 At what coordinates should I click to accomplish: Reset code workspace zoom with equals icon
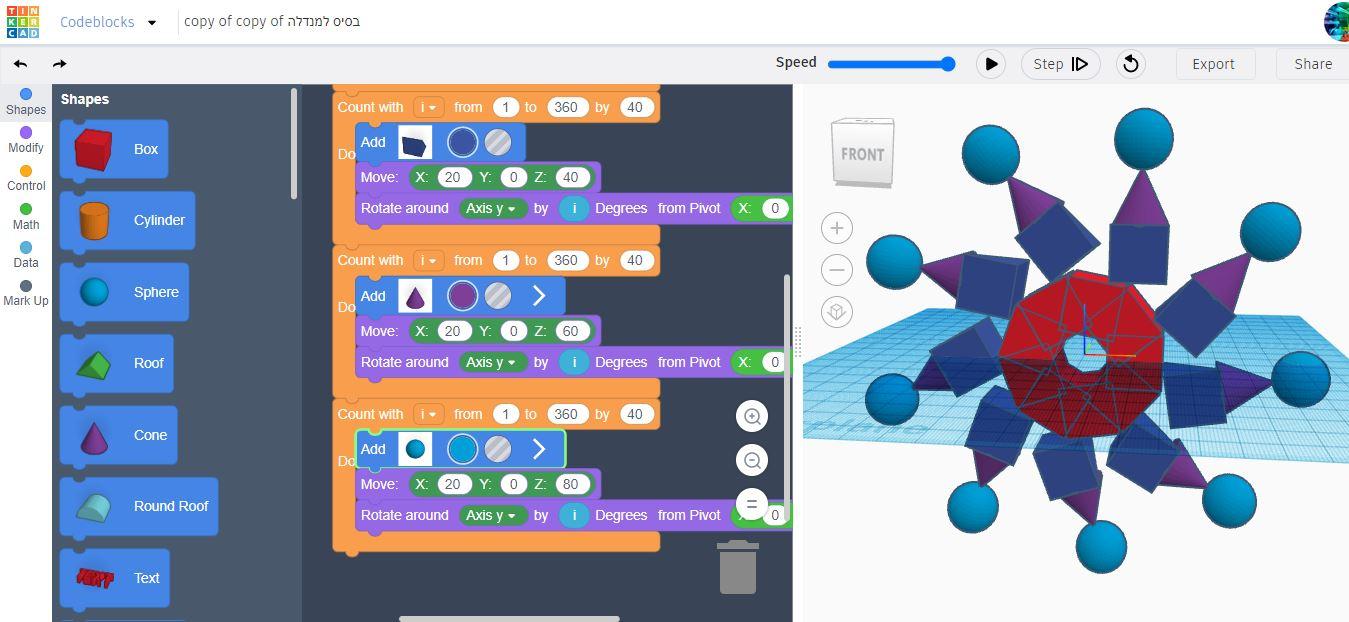(x=752, y=504)
